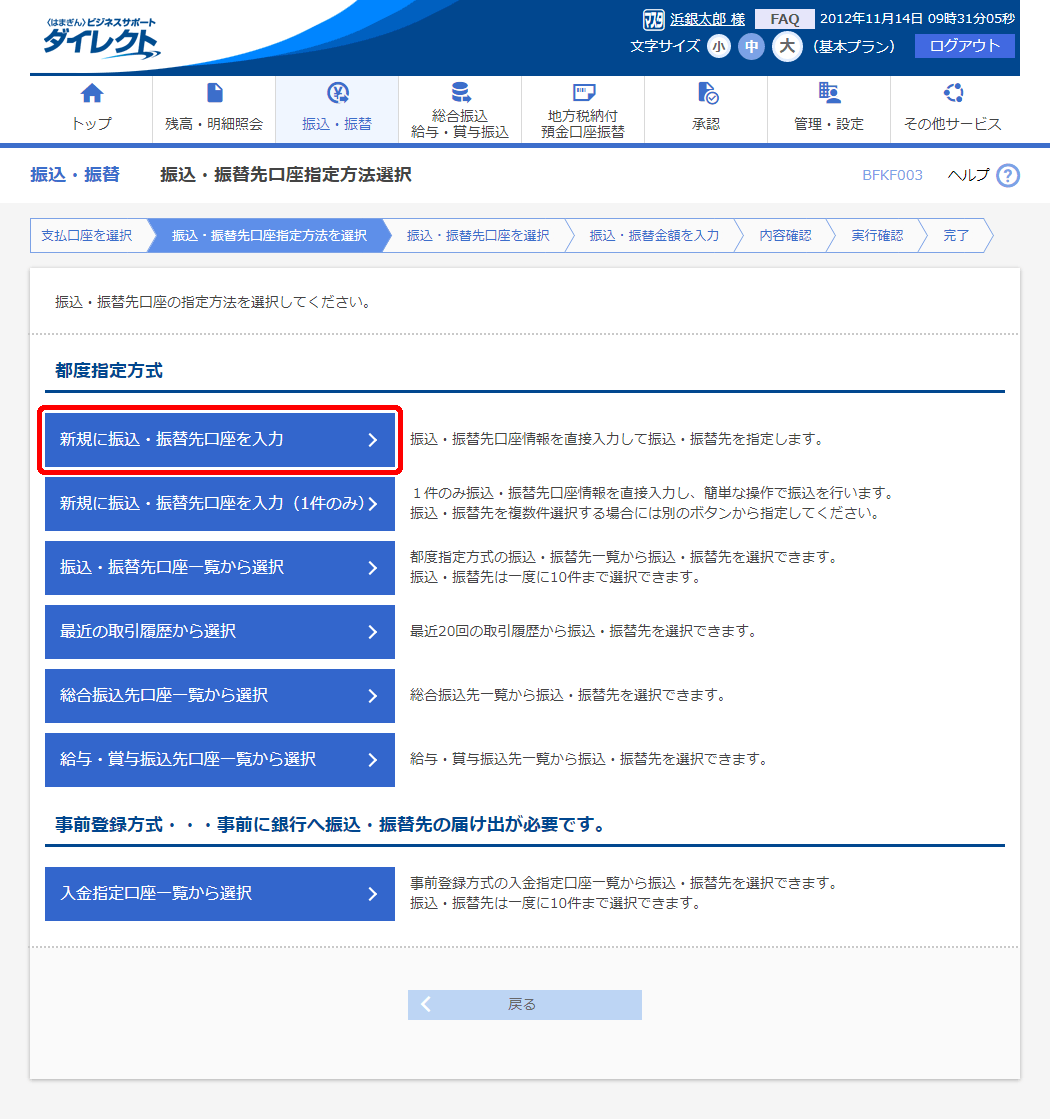Click the help question mark icon
This screenshot has width=1050, height=1119.
[1008, 176]
